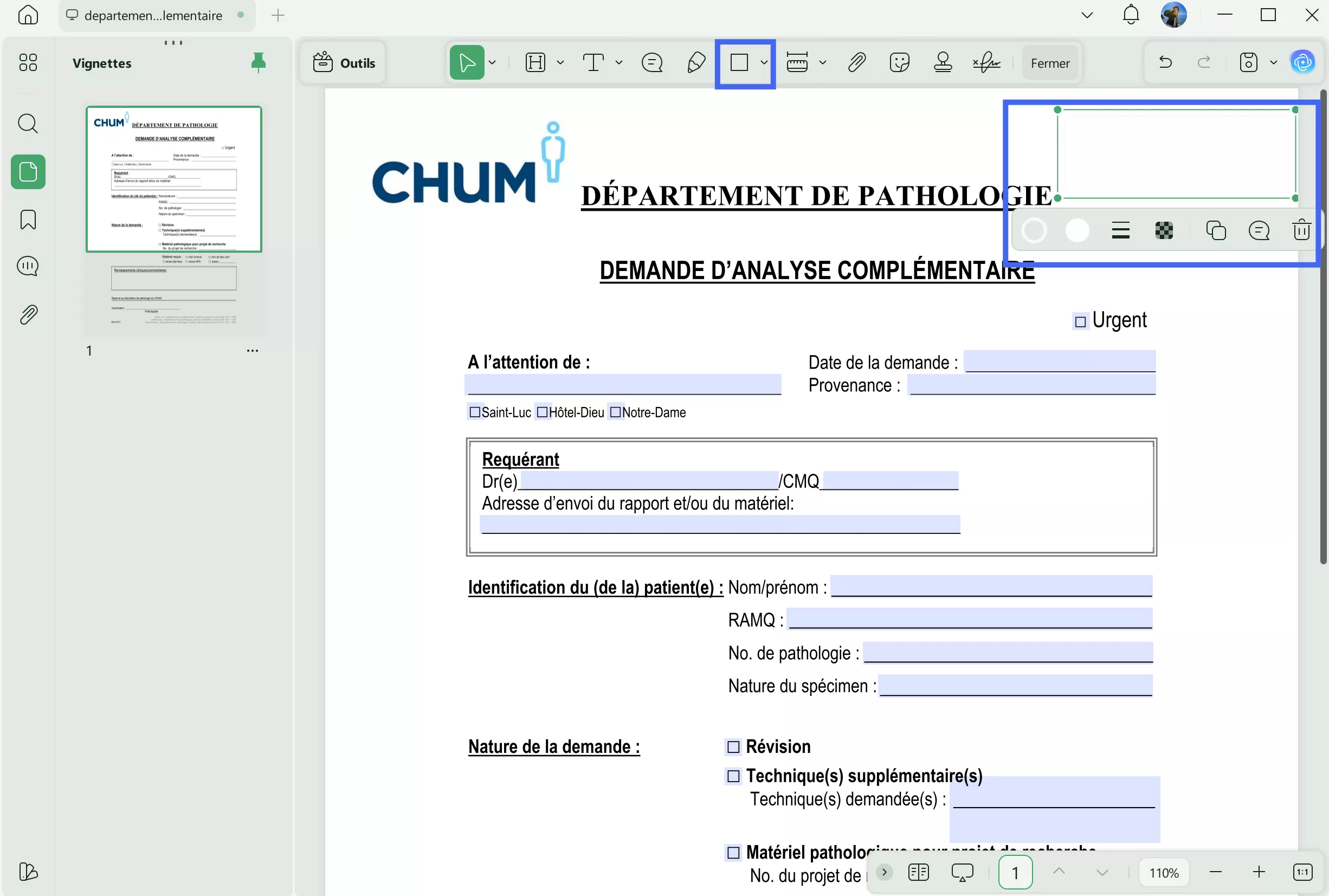Attach a file with the Paperclip tool
Viewport: 1329px width, 896px height.
point(856,62)
